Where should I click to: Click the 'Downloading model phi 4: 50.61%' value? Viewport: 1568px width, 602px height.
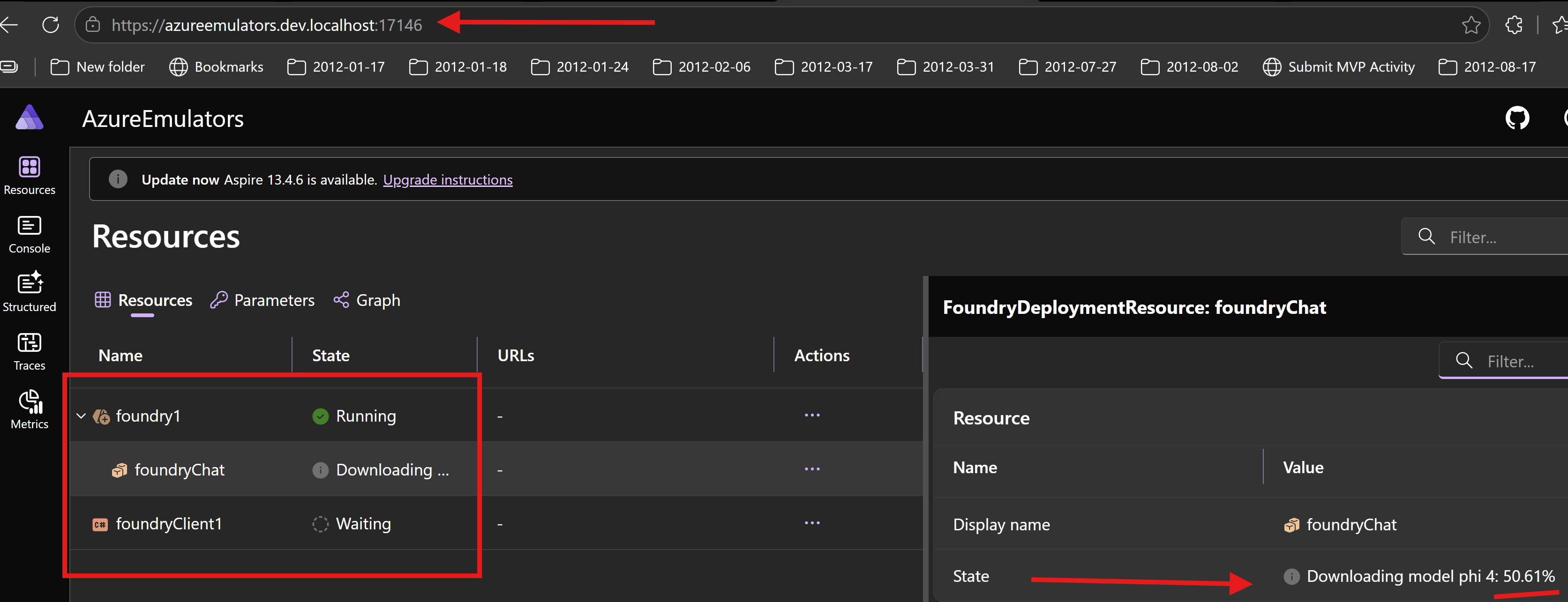(x=1431, y=576)
